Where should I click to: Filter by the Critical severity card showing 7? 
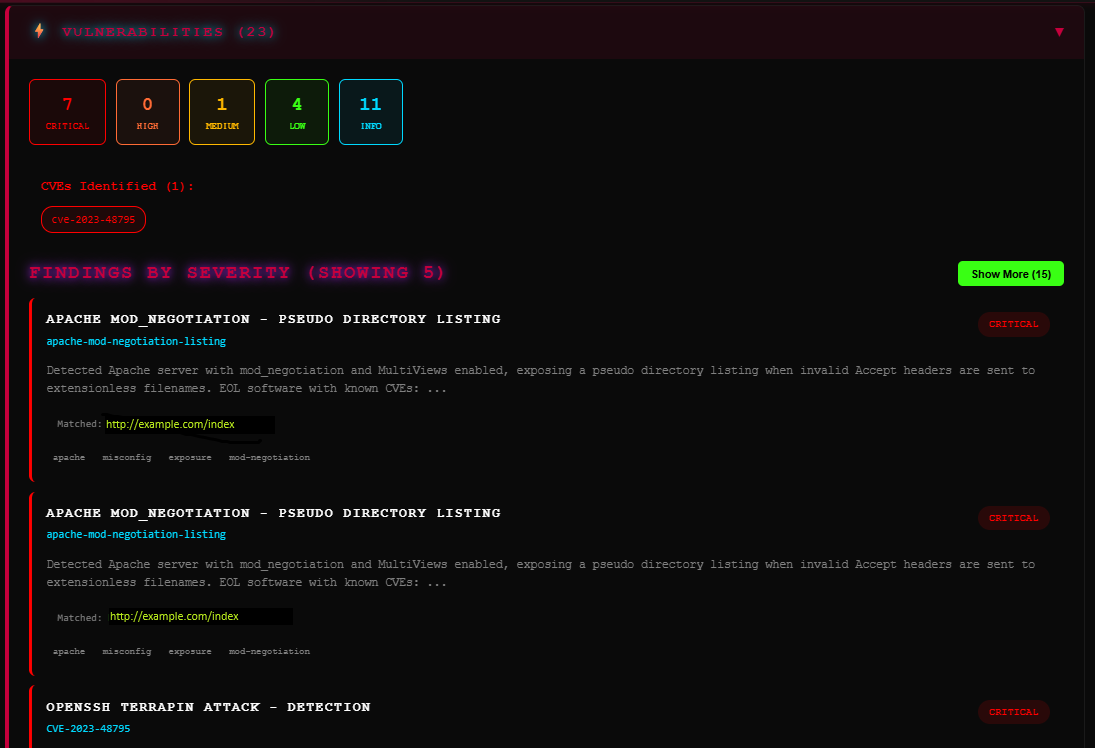tap(67, 112)
